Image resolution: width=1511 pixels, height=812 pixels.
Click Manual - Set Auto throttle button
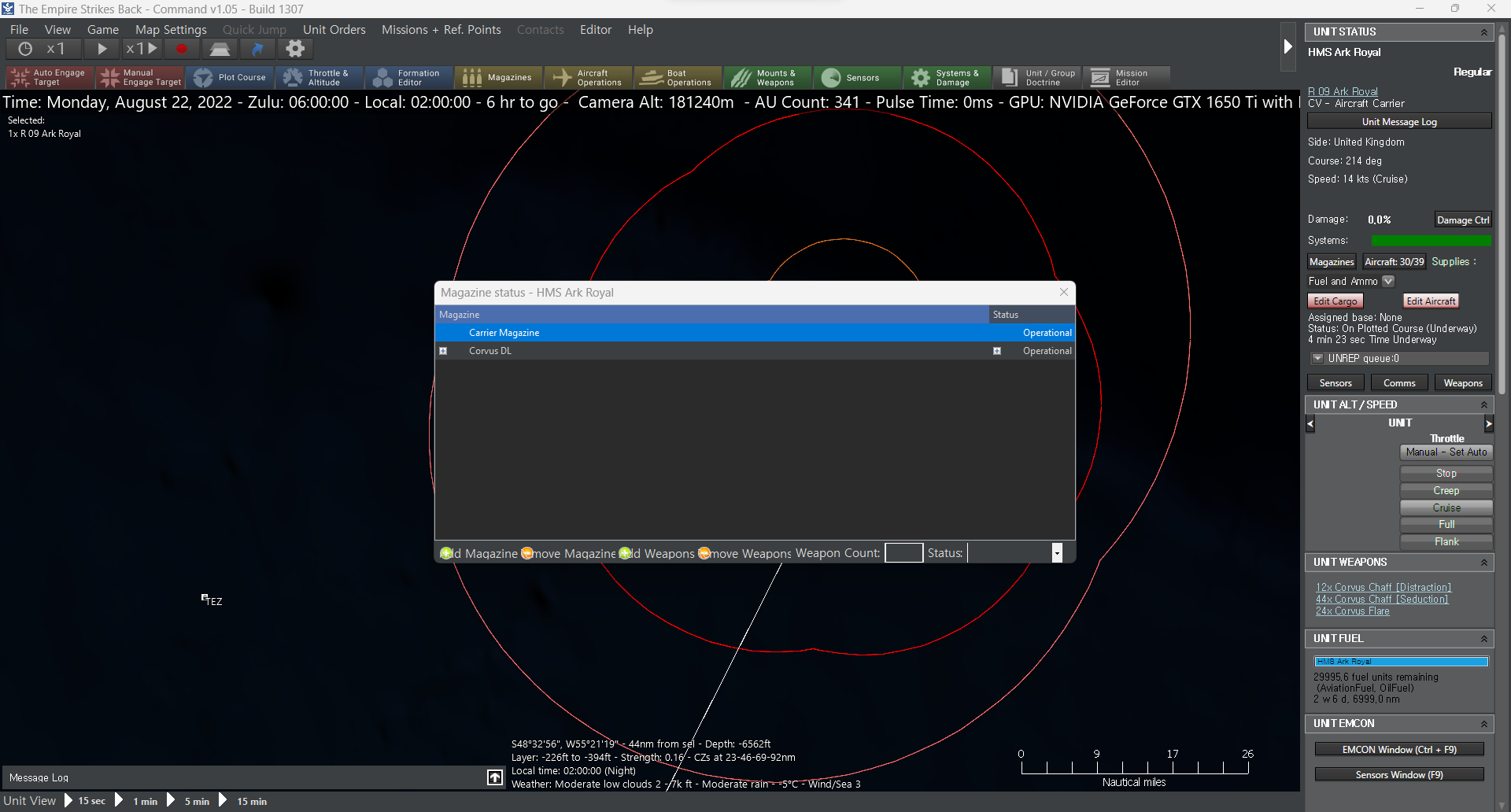[x=1446, y=452]
